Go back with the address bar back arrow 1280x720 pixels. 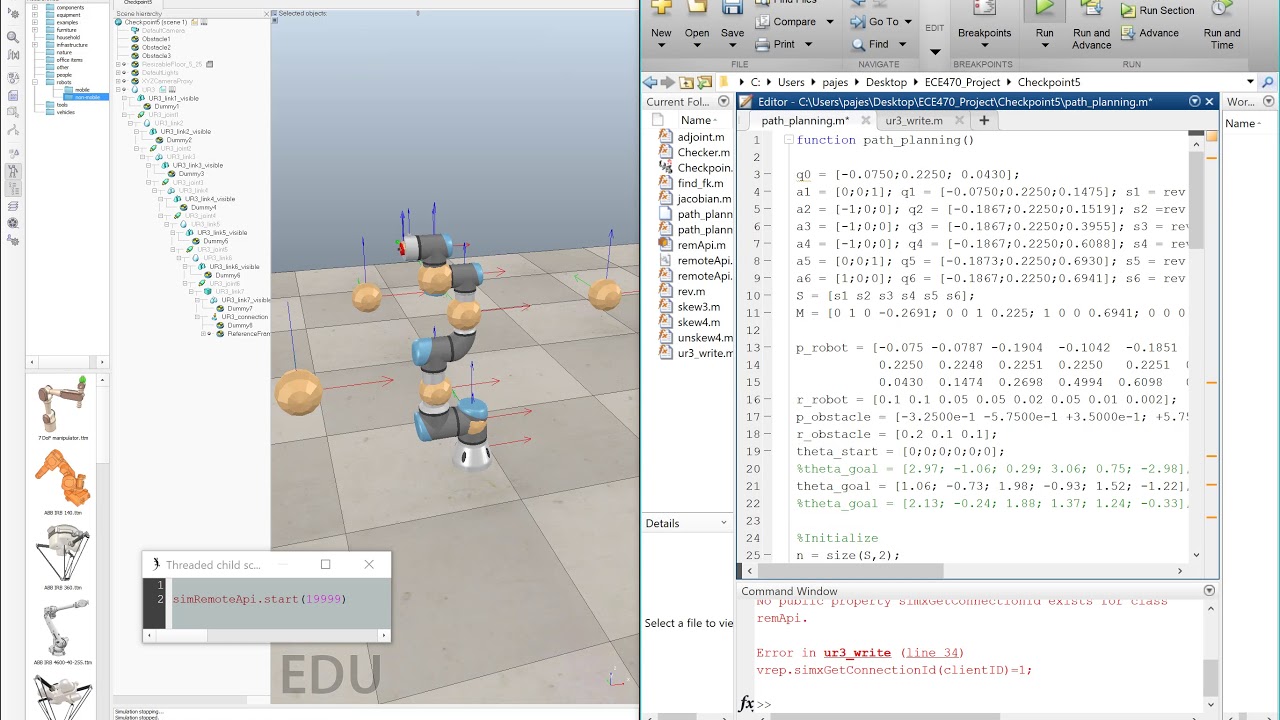pyautogui.click(x=650, y=82)
